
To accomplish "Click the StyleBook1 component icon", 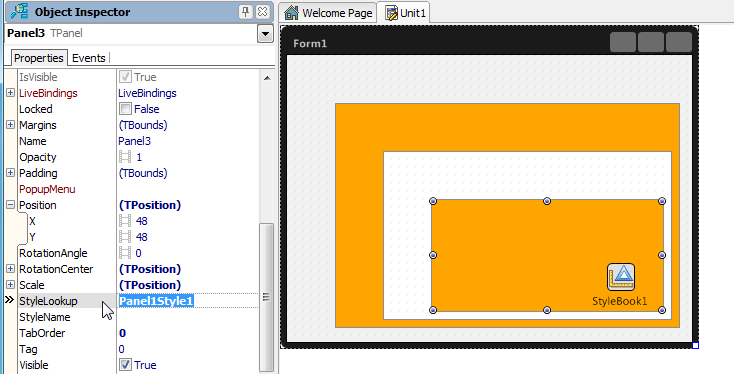I will 621,277.
